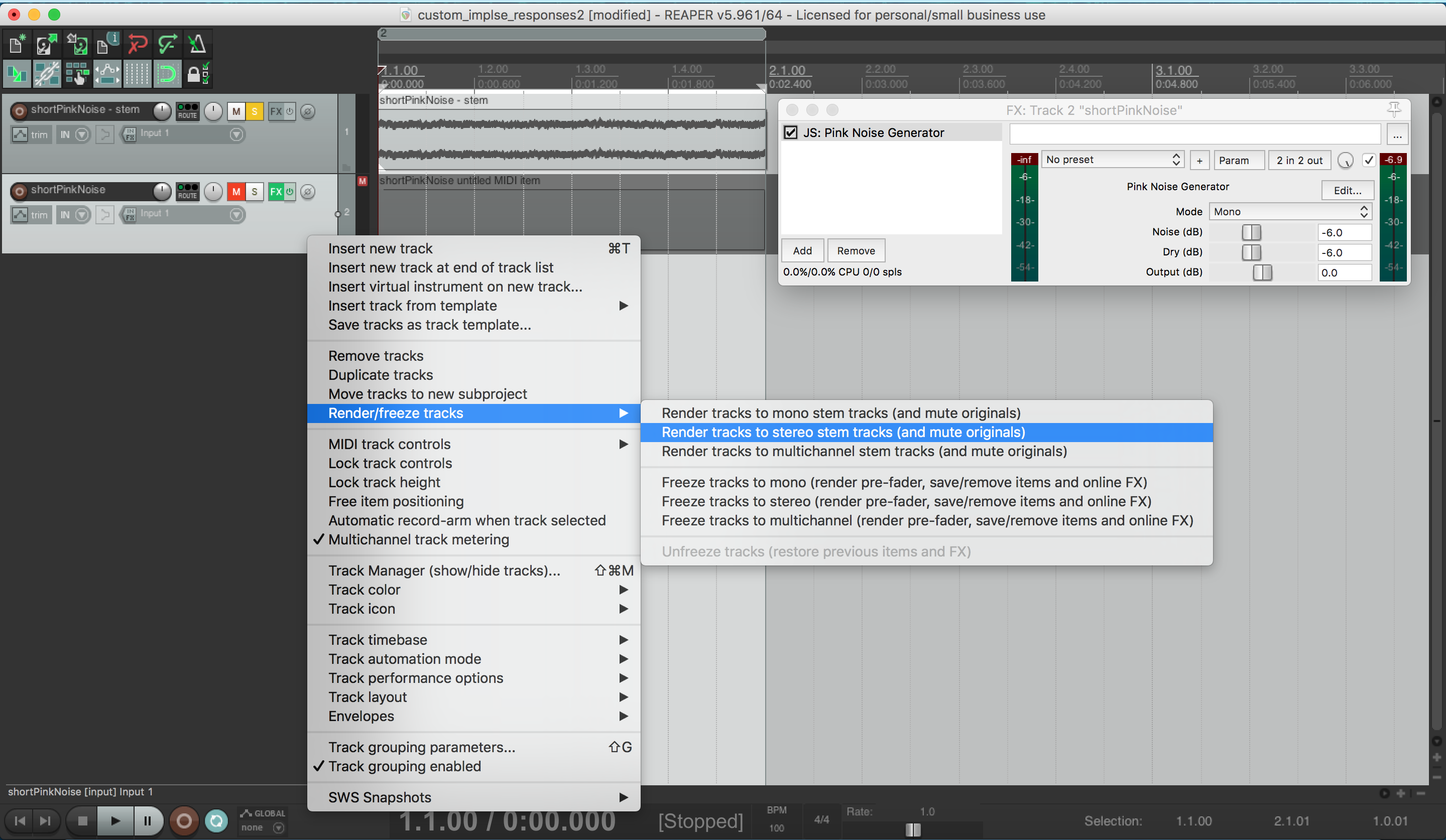Viewport: 1446px width, 840px height.
Task: Click the 2 in 2 out button
Action: 1299,161
